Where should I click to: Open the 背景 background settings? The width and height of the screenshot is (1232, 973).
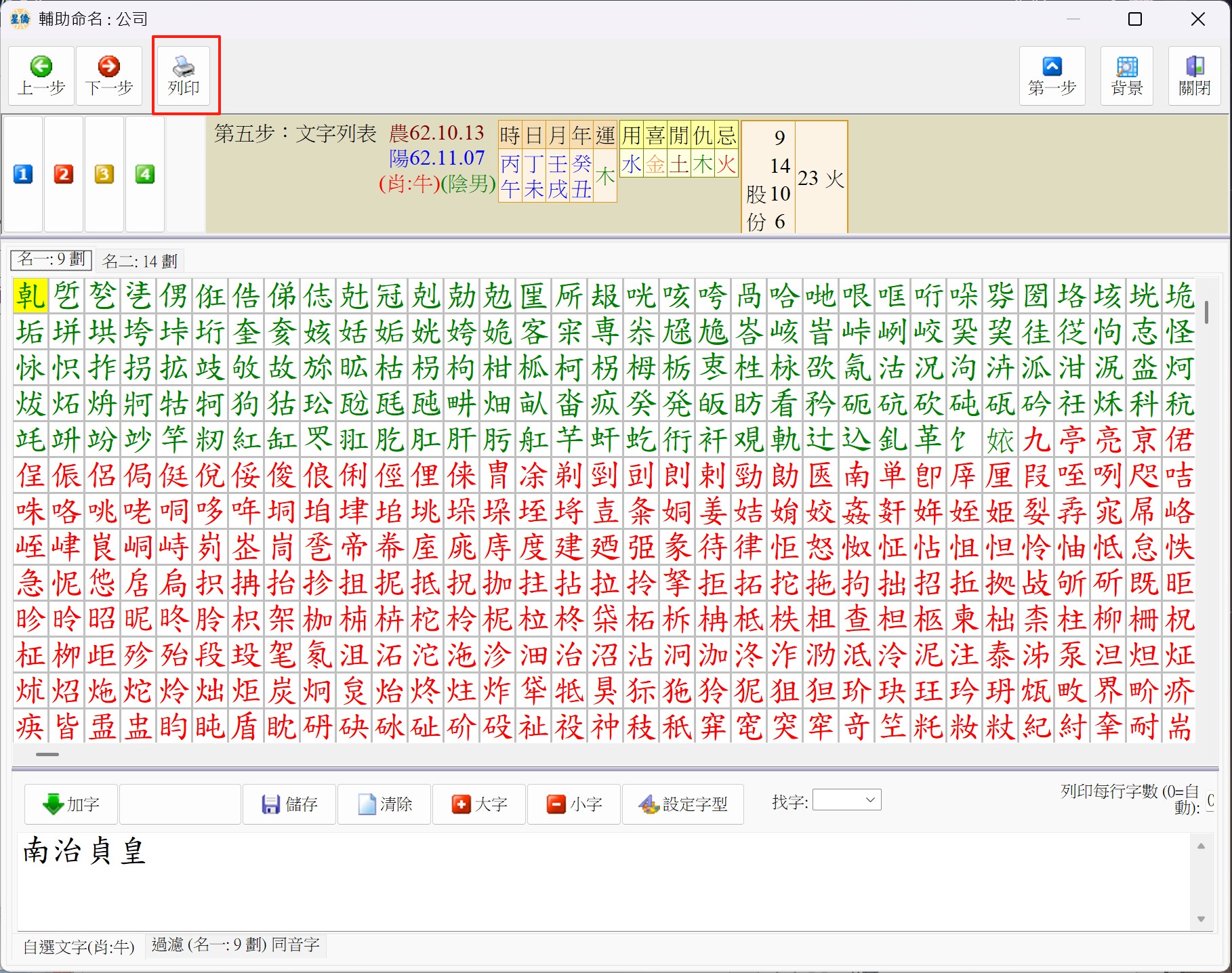pos(1126,75)
